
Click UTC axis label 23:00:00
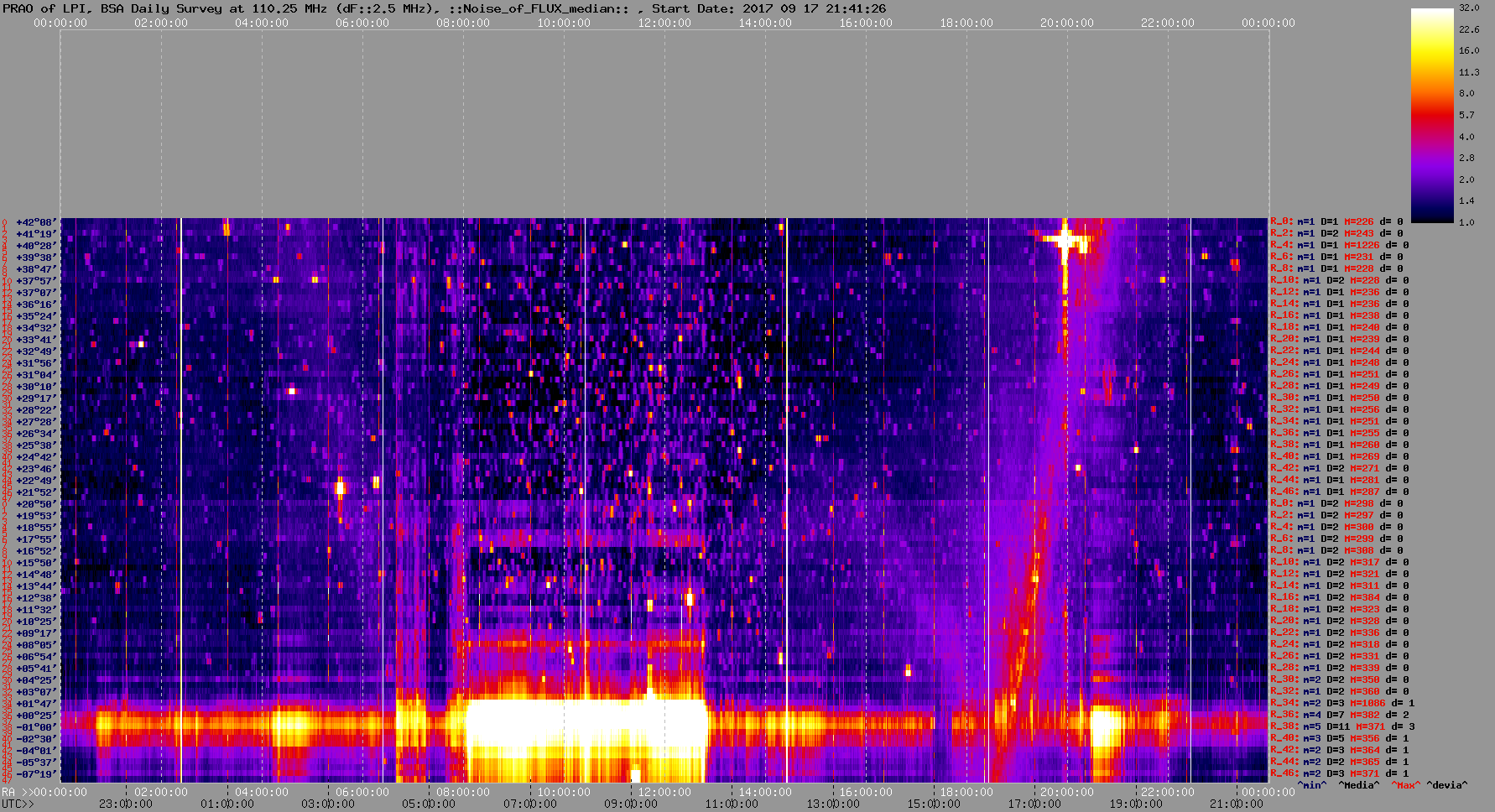[x=126, y=804]
